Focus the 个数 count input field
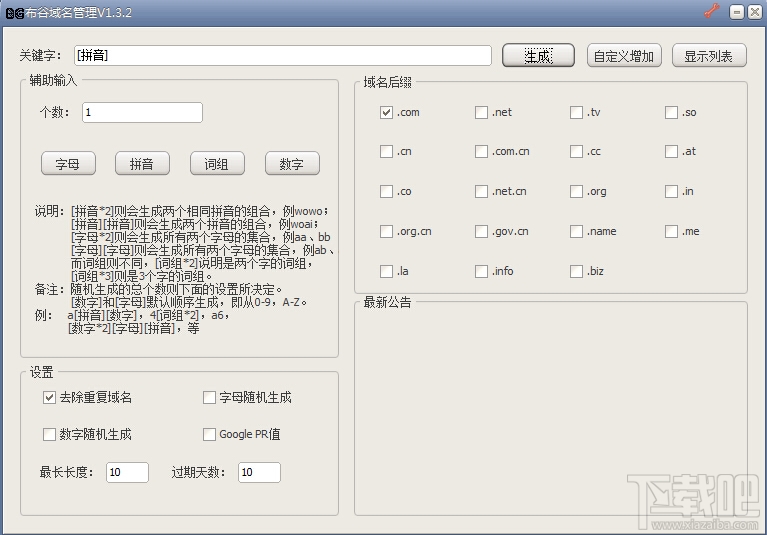Image resolution: width=767 pixels, height=535 pixels. point(142,112)
